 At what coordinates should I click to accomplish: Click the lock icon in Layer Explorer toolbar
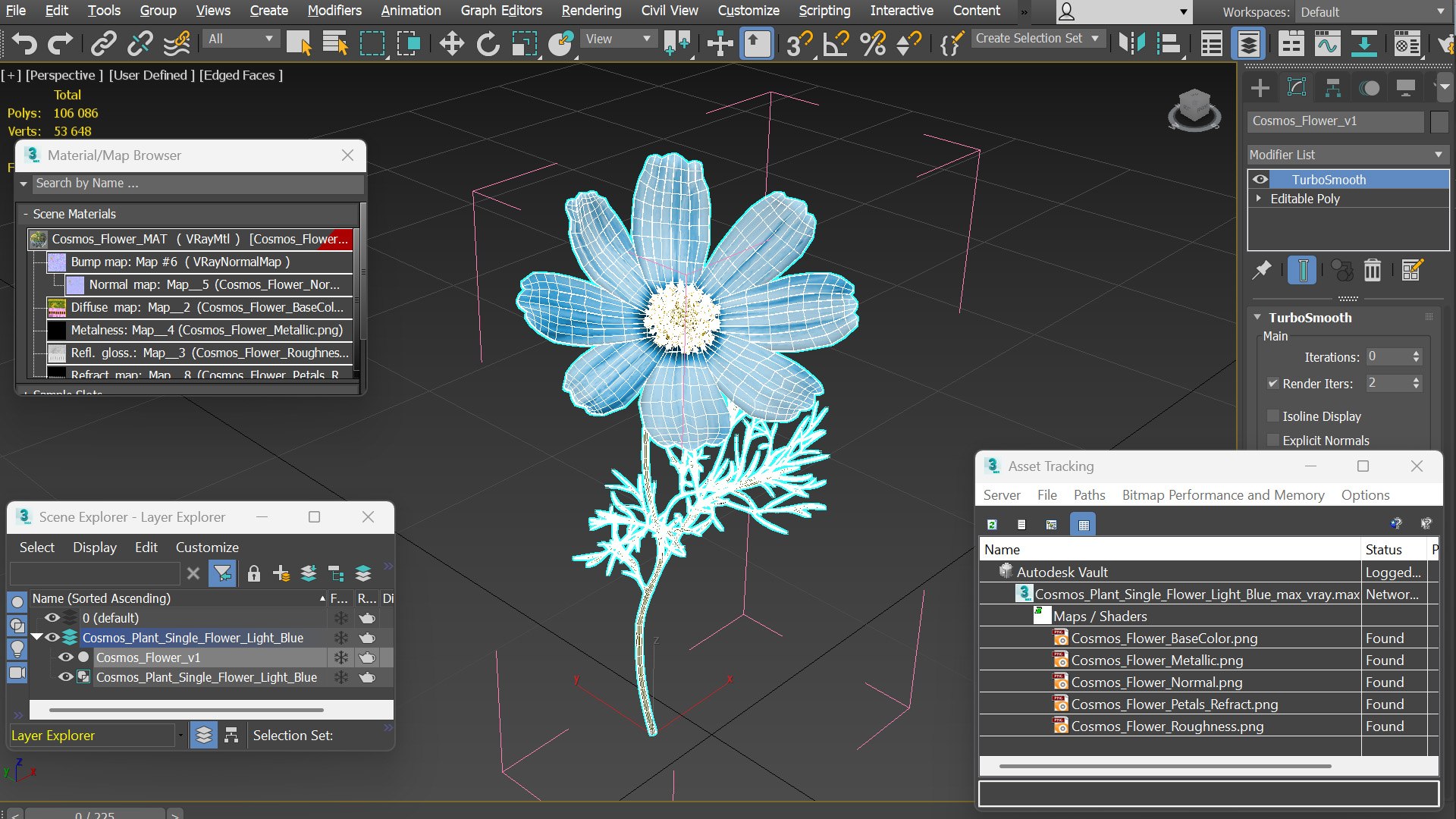tap(254, 573)
